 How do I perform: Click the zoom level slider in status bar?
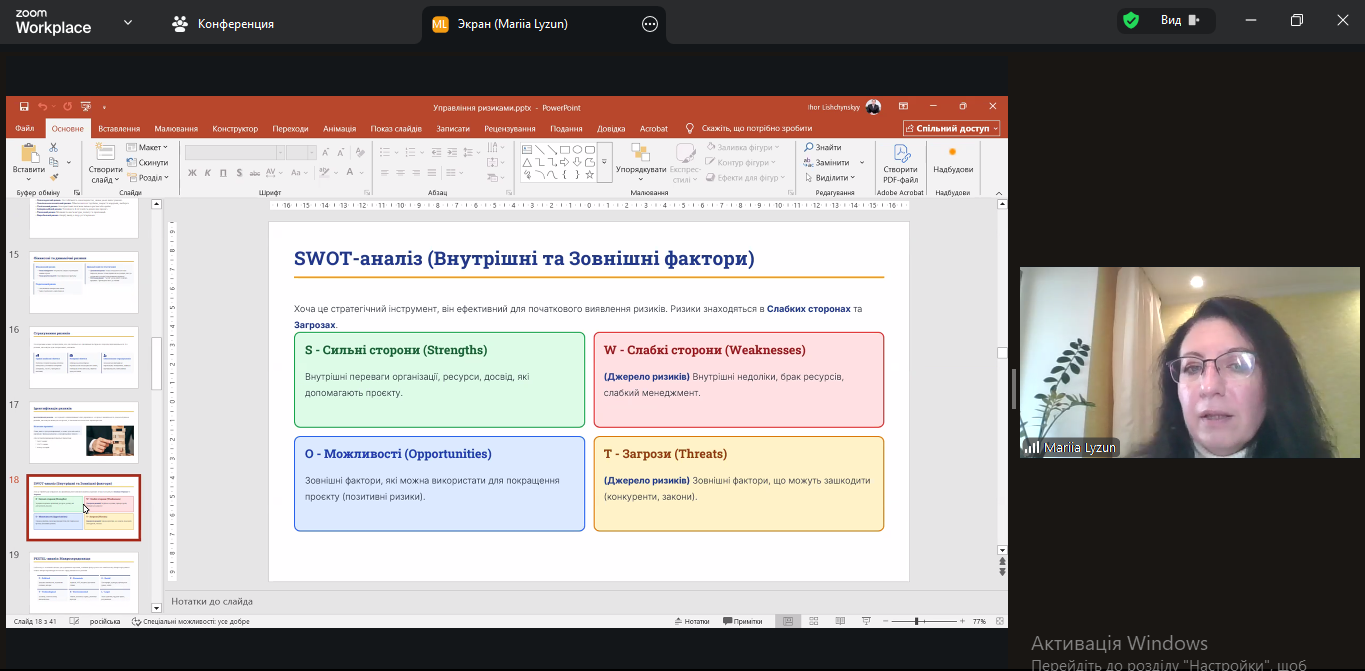coord(916,621)
